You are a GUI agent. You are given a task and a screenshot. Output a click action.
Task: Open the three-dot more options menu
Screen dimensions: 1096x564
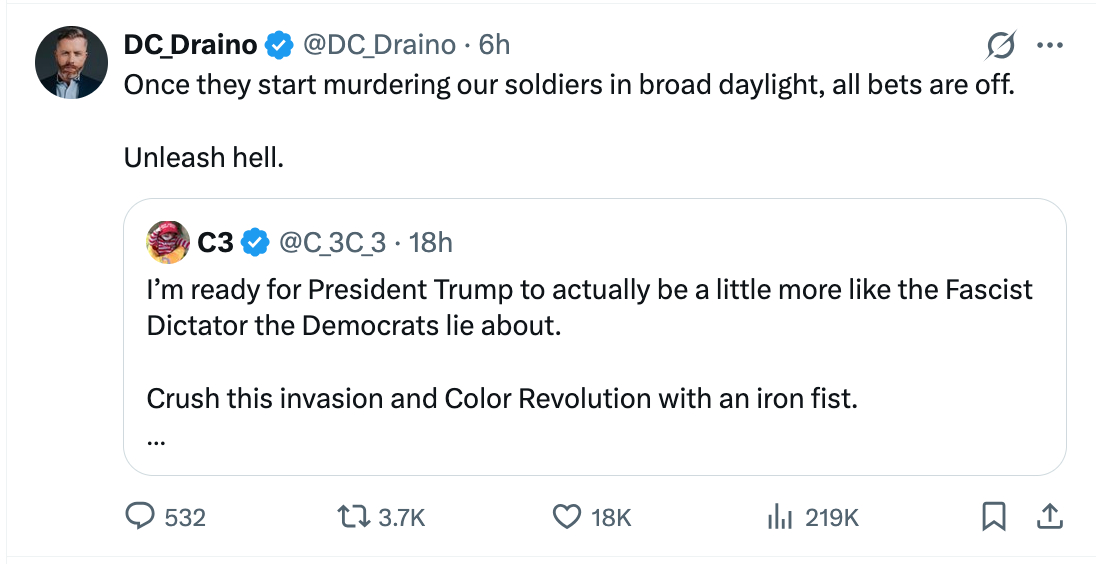1049,45
